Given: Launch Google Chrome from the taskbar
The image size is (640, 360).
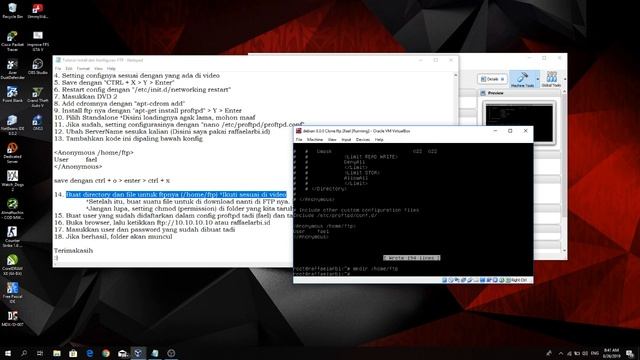Looking at the screenshot, I should [x=106, y=353].
